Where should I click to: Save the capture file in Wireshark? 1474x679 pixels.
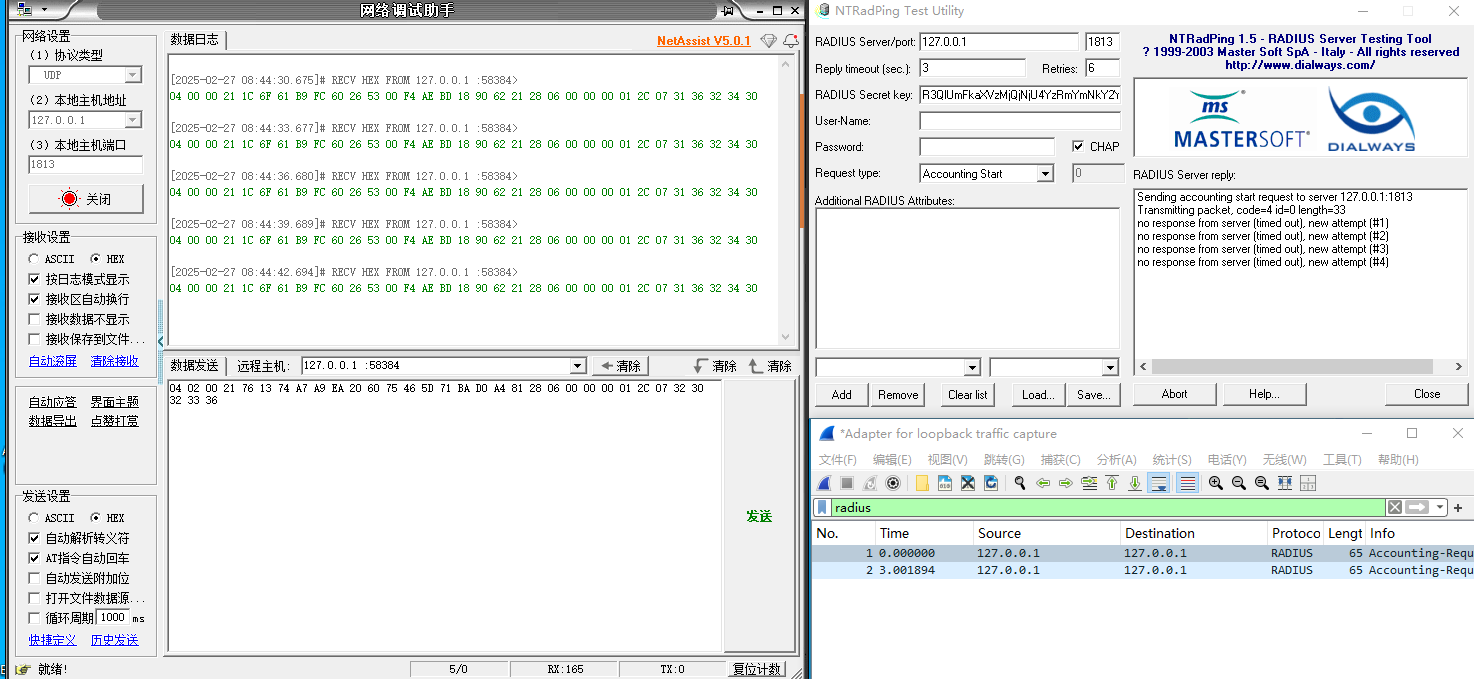click(x=945, y=483)
